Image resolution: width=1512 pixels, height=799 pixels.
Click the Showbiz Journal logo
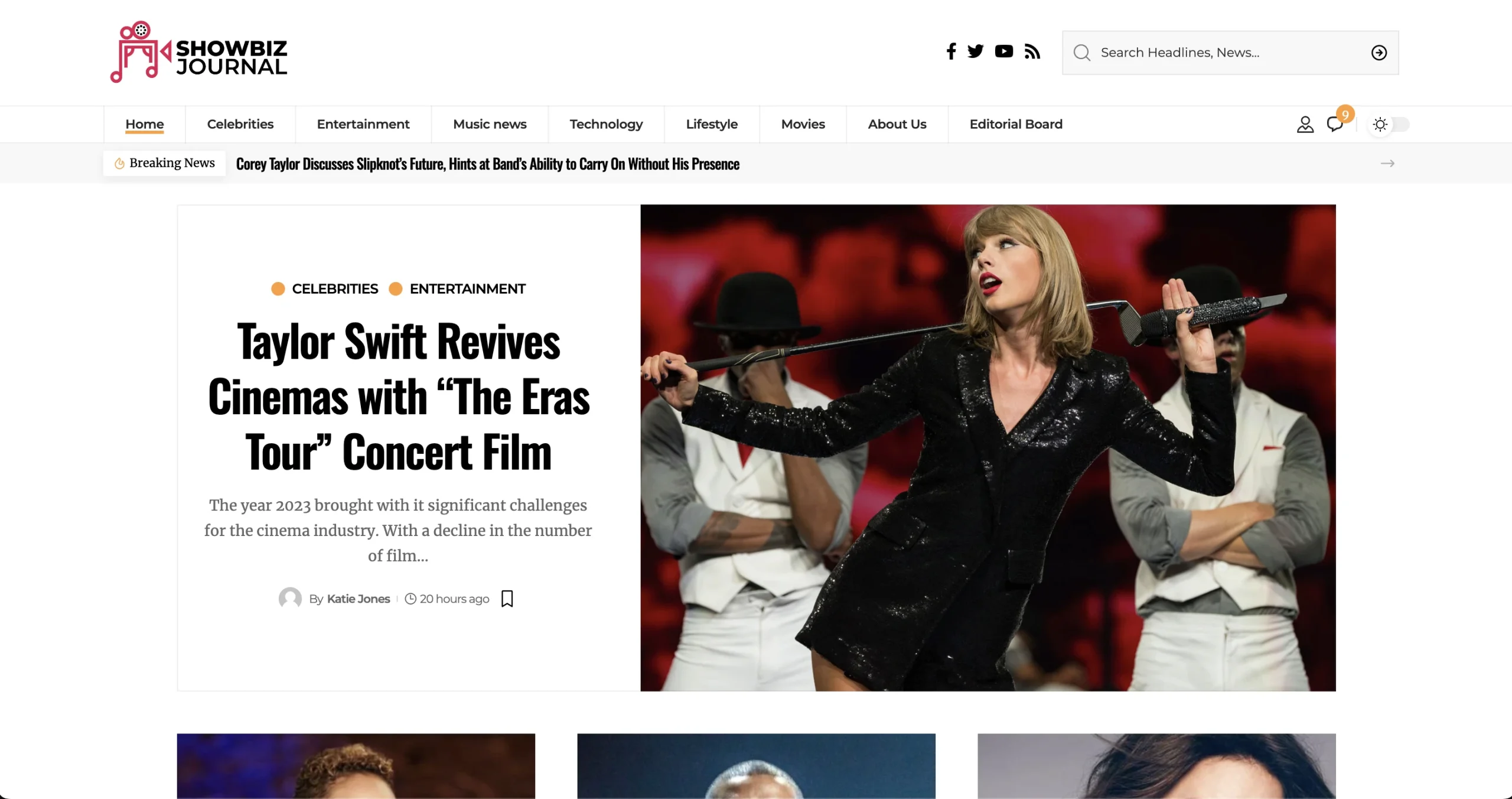pos(198,53)
